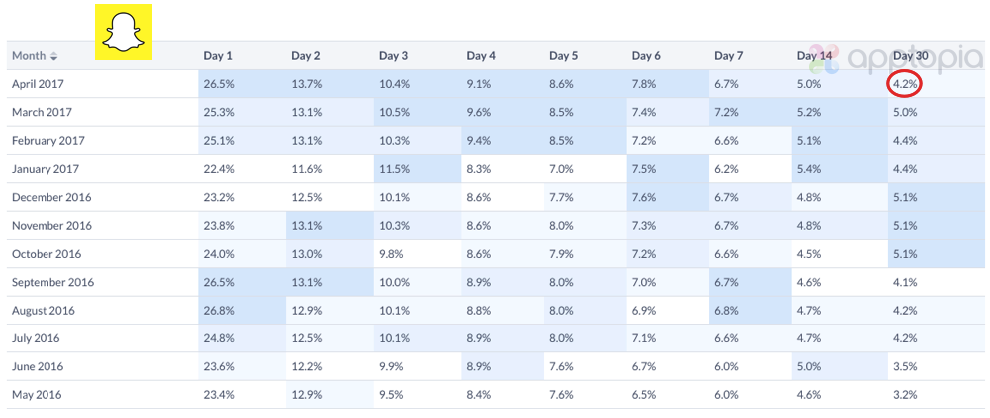
Task: Open the May 2016 row label
Action: click(39, 394)
